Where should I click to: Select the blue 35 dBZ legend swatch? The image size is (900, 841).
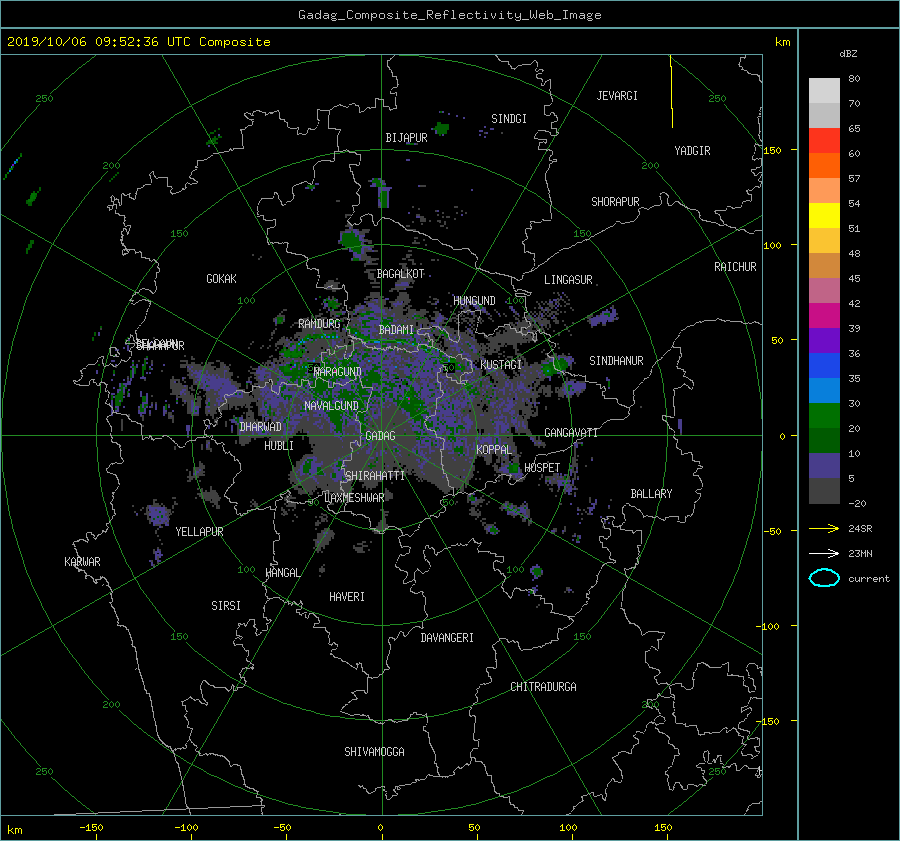click(824, 366)
